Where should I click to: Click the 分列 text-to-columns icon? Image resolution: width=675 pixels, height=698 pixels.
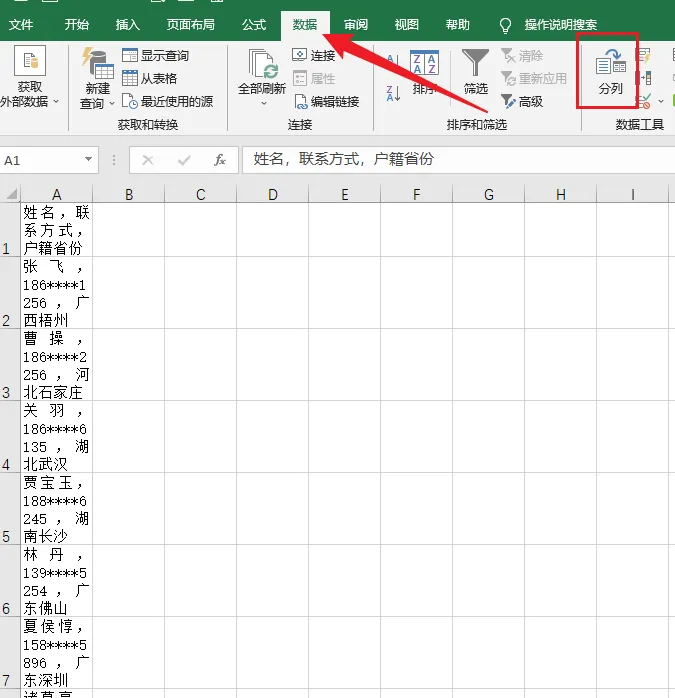coord(610,61)
